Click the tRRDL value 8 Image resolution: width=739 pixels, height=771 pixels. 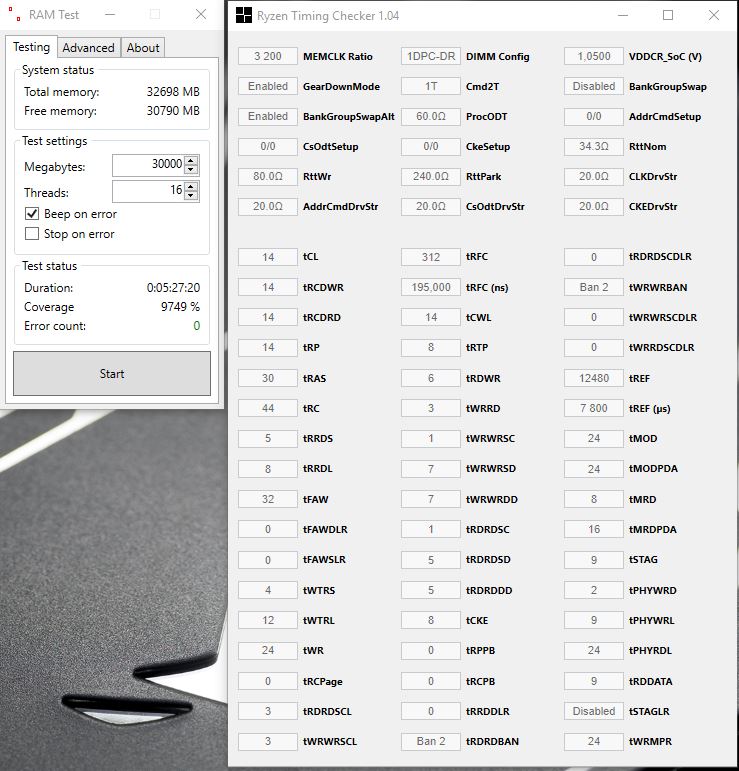pyautogui.click(x=268, y=469)
